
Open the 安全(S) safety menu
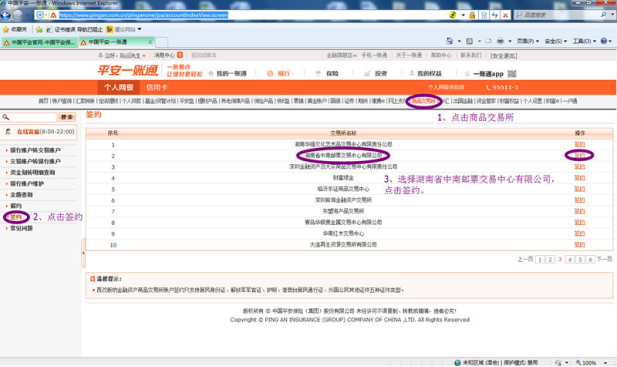[556, 41]
